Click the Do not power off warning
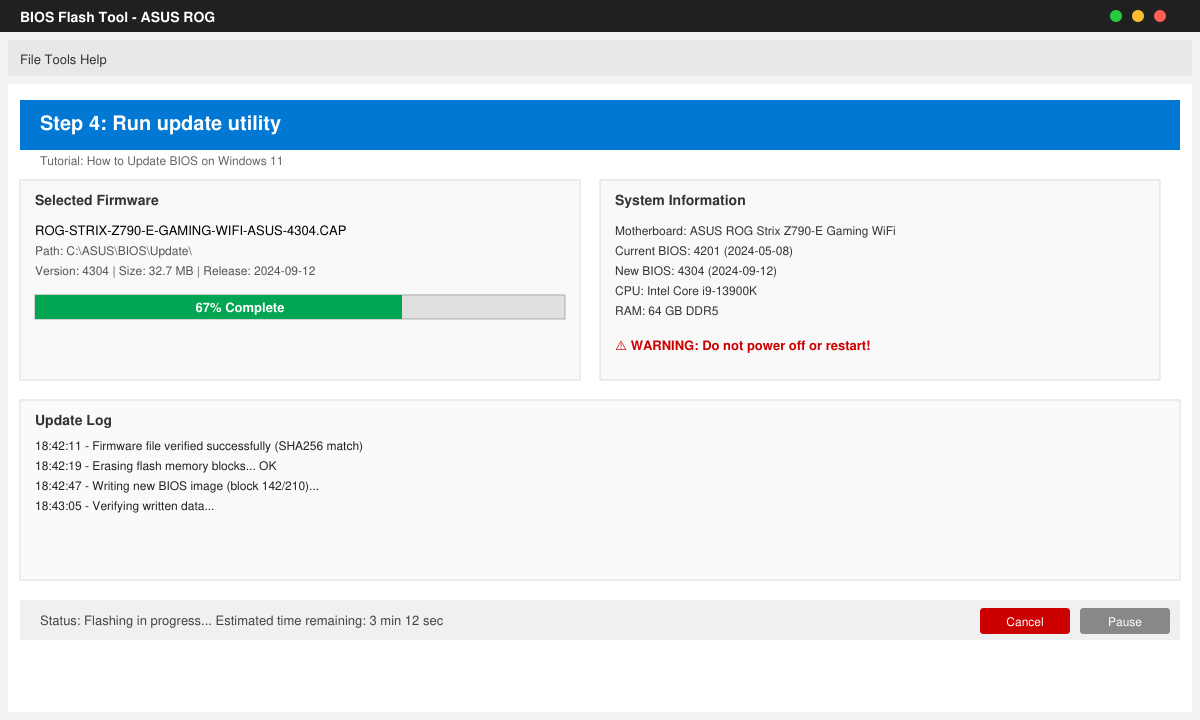1200x720 pixels. [743, 346]
